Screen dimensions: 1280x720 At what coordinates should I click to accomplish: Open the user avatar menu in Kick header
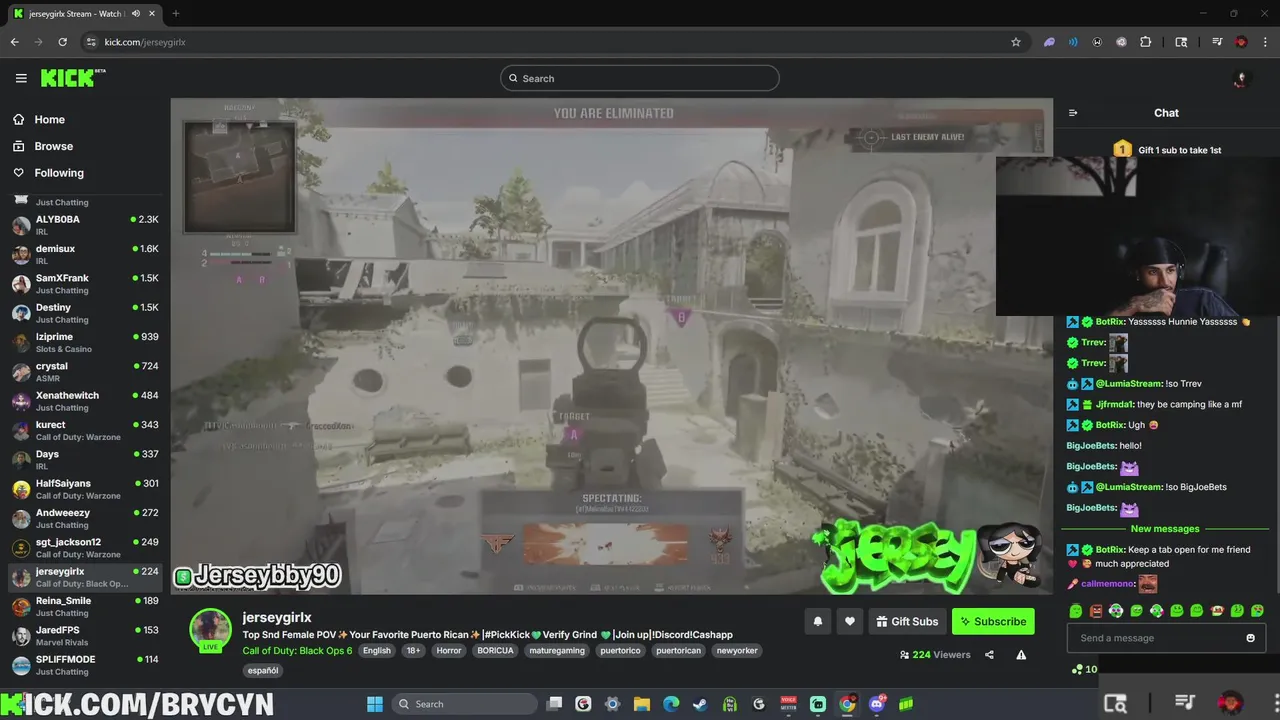1241,78
